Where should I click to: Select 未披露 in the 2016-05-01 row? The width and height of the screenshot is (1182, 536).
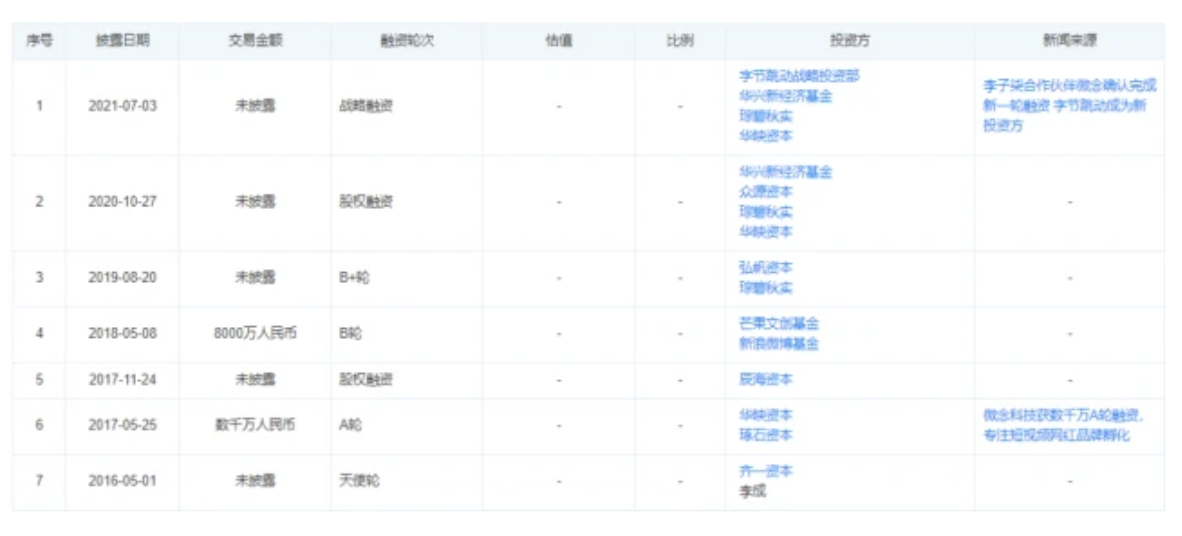point(255,481)
